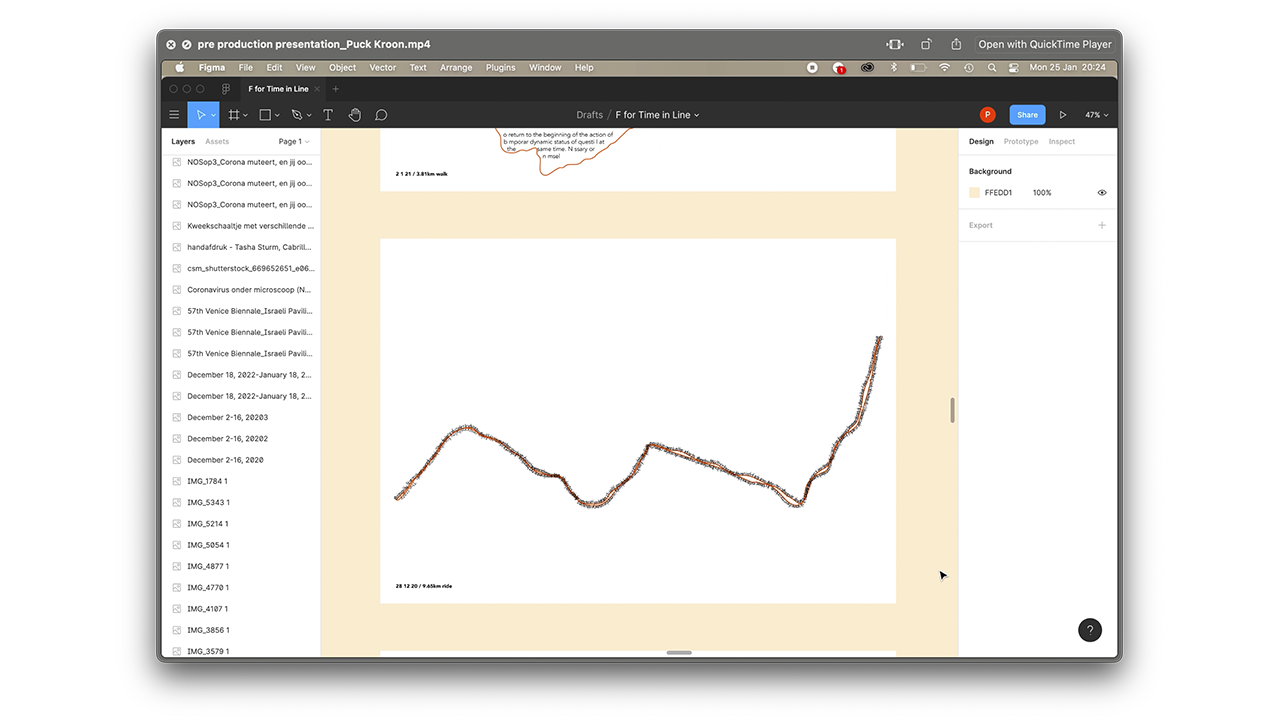Open the Wi-Fi menu bar icon
Screen dimensions: 1280x720
944,68
